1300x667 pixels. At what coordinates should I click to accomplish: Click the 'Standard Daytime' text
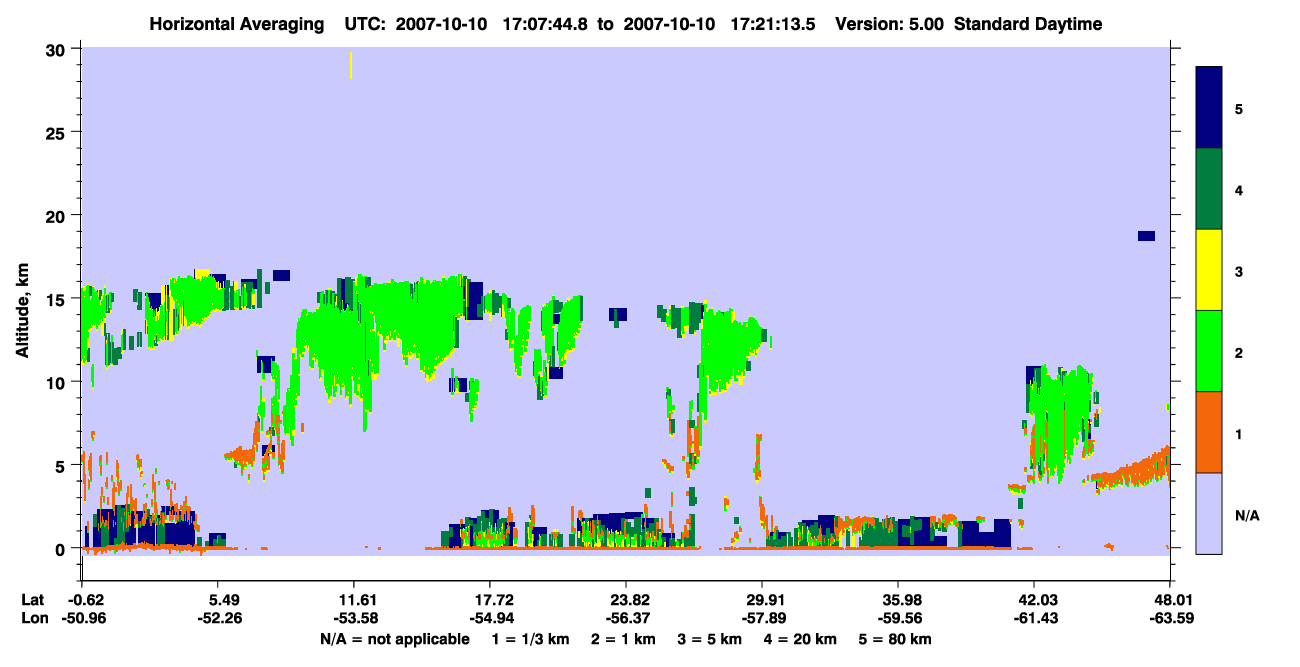1028,24
